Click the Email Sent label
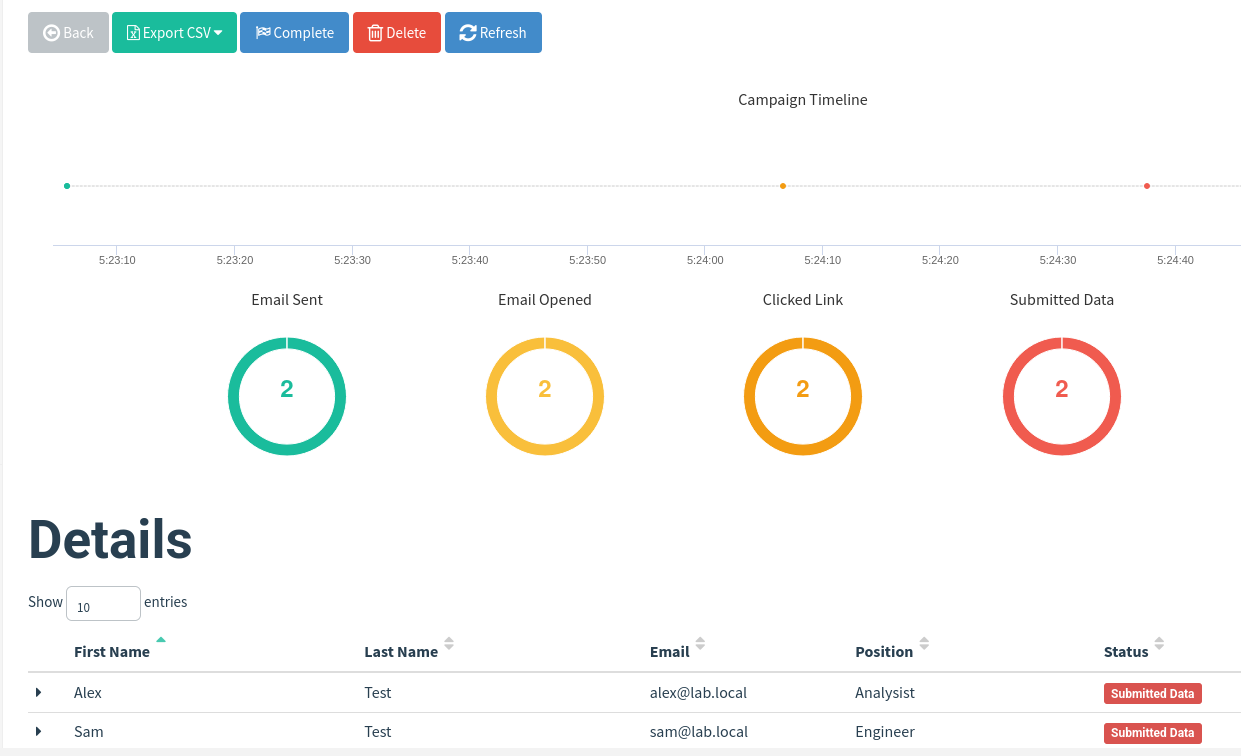Viewport: 1241px width, 756px height. click(287, 300)
